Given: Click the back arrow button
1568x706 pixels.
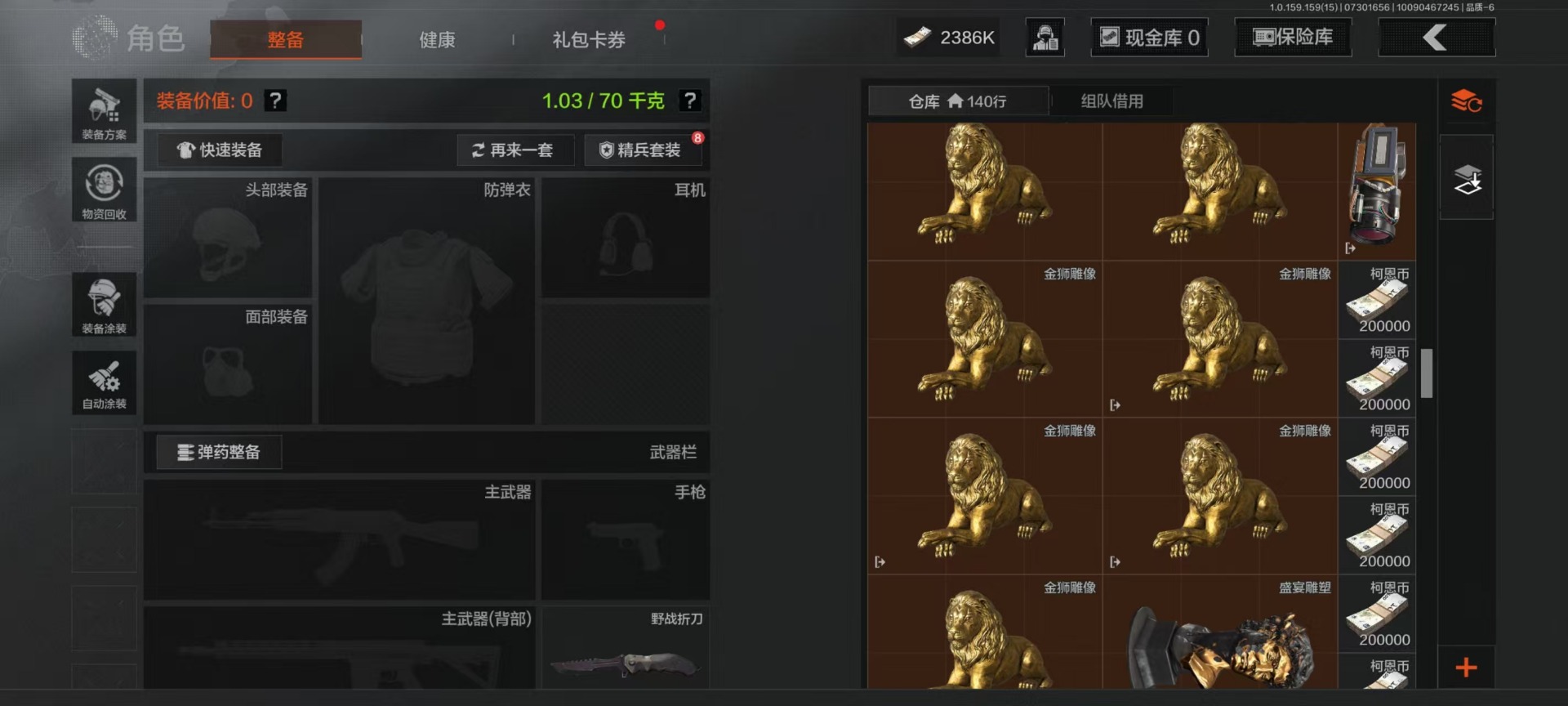Looking at the screenshot, I should tap(1437, 38).
